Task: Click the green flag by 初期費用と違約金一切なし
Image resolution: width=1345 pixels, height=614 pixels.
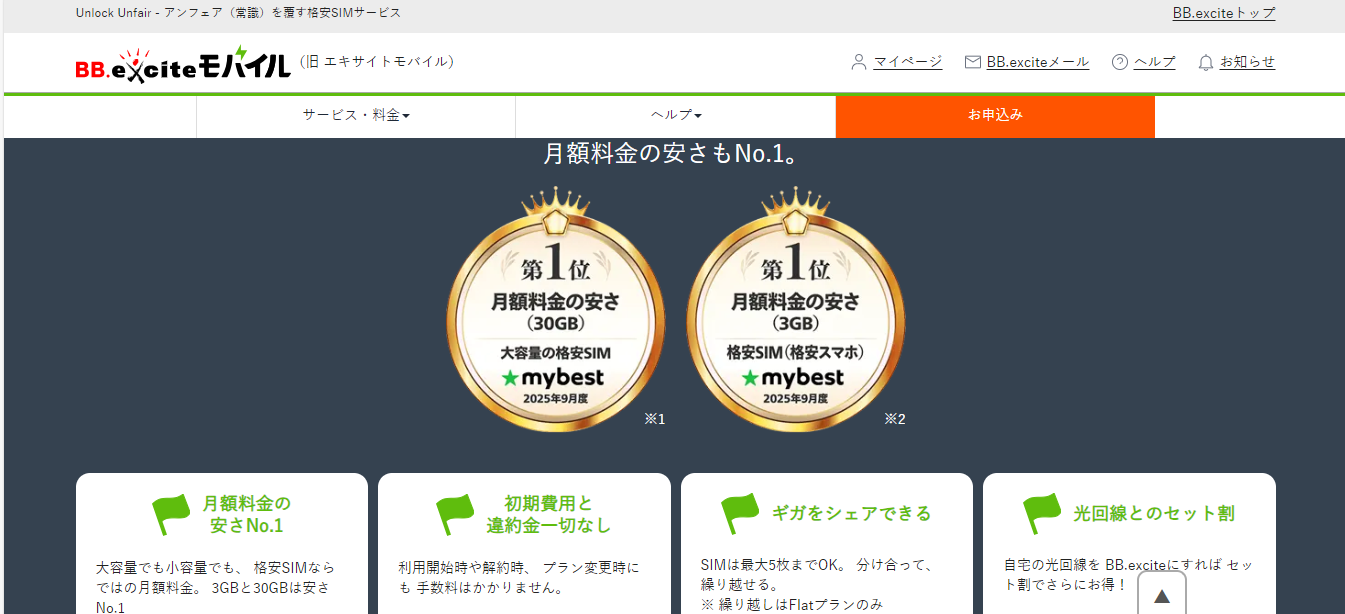Action: (x=456, y=514)
